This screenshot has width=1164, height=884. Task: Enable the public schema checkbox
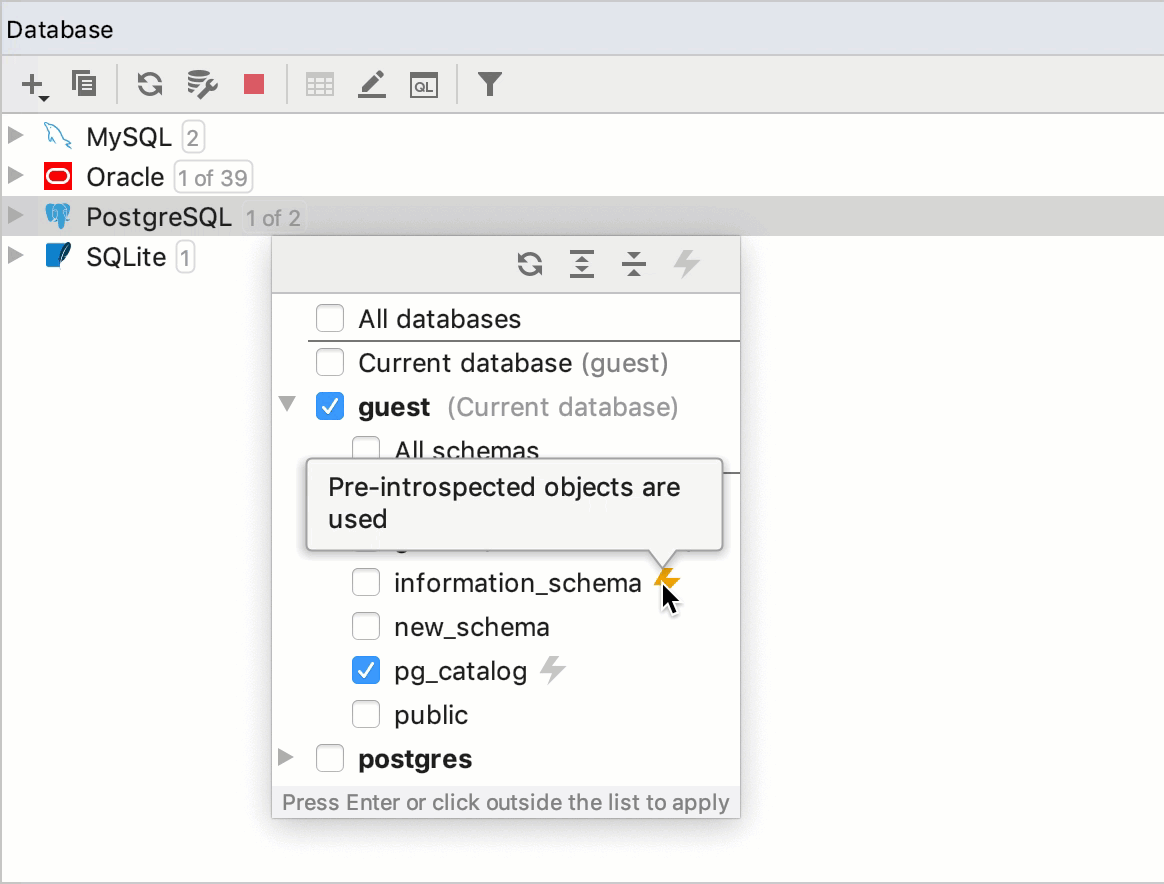366,714
